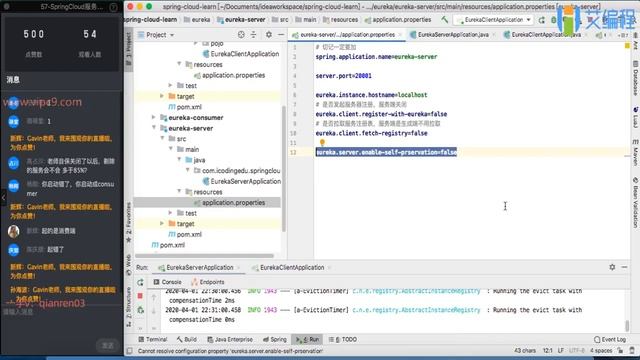Click the tool windows toggle icon in the status bar corner
This screenshot has width=640, height=360.
click(129, 351)
